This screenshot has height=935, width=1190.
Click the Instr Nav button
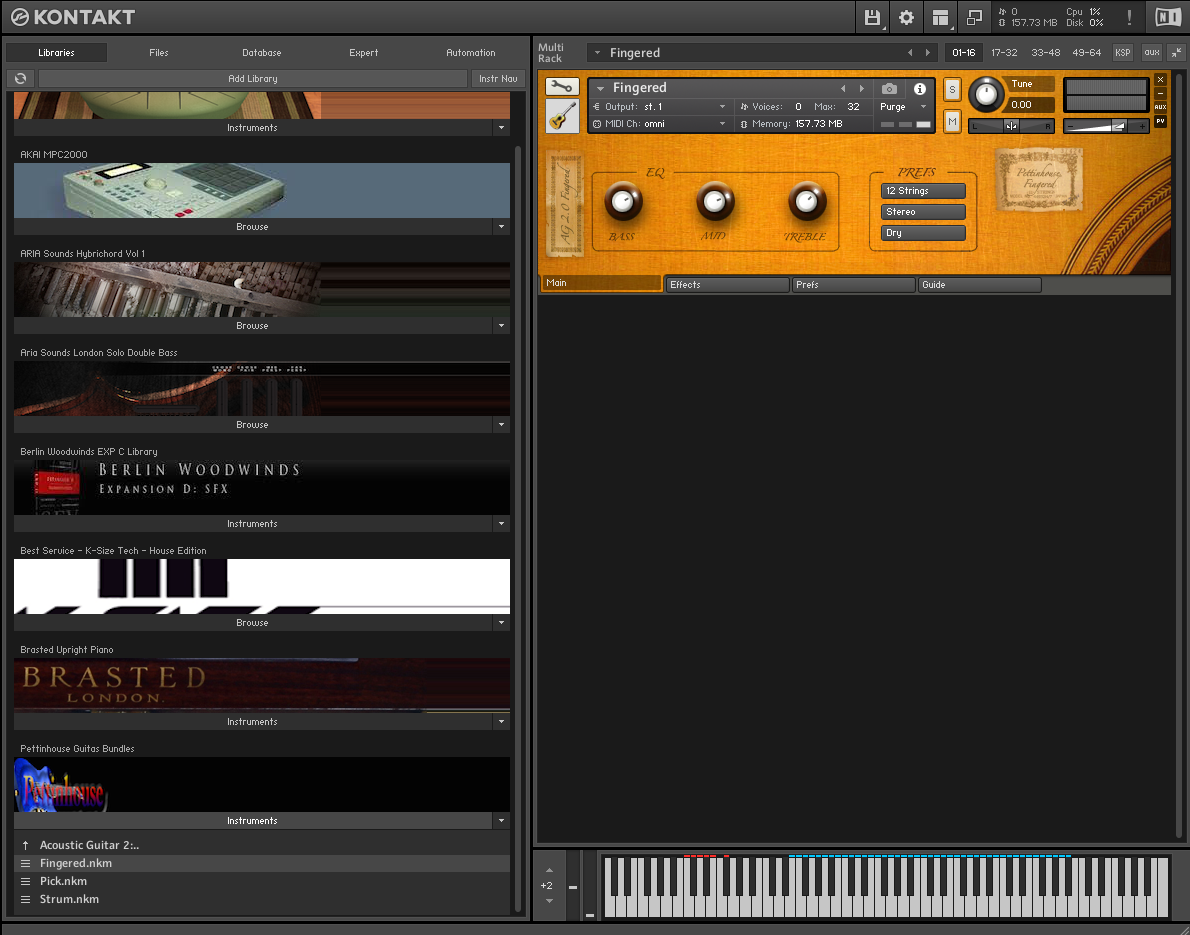coord(498,78)
